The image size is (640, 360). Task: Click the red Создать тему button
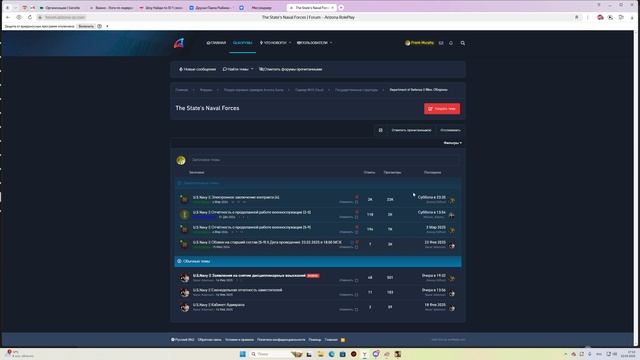click(x=442, y=109)
